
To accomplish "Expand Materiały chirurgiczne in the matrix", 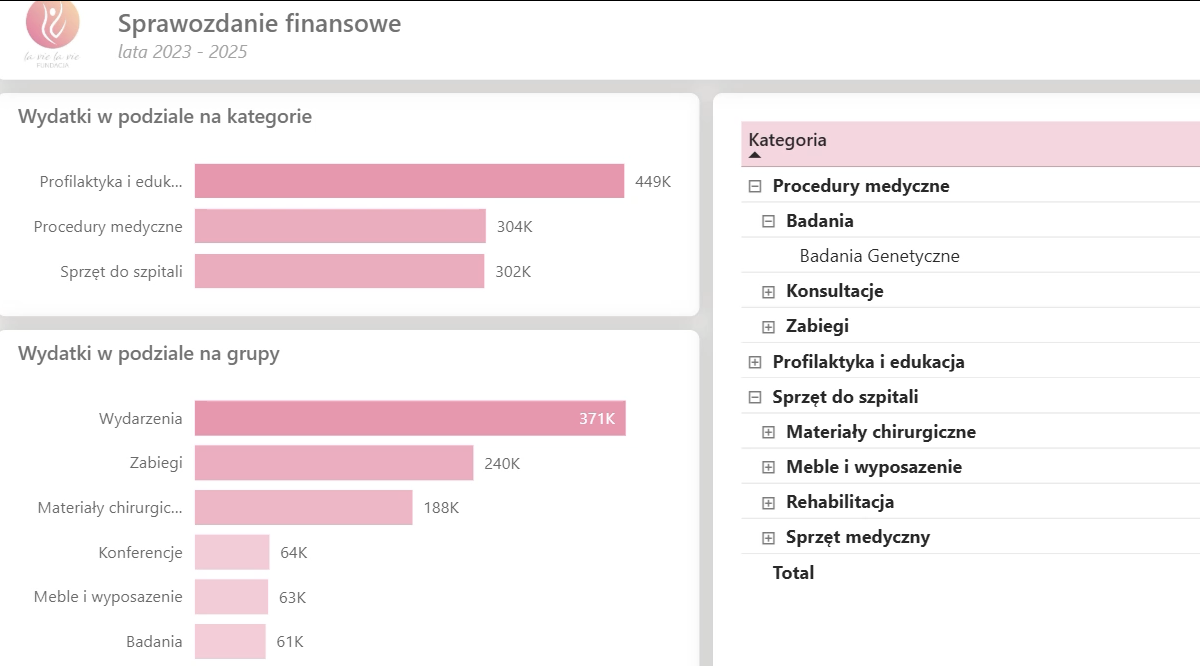I will [x=769, y=432].
